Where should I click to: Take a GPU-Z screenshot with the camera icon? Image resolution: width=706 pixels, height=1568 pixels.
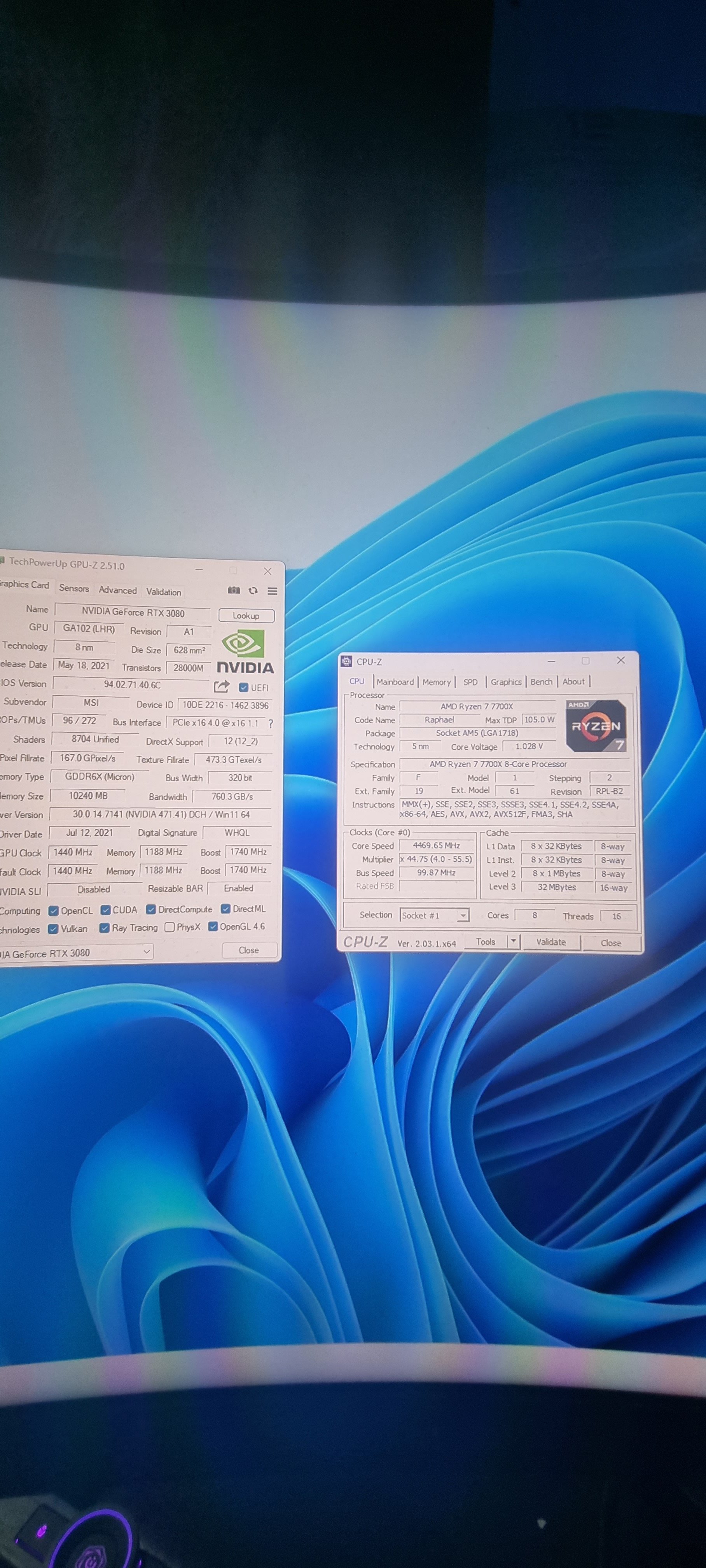[x=234, y=590]
